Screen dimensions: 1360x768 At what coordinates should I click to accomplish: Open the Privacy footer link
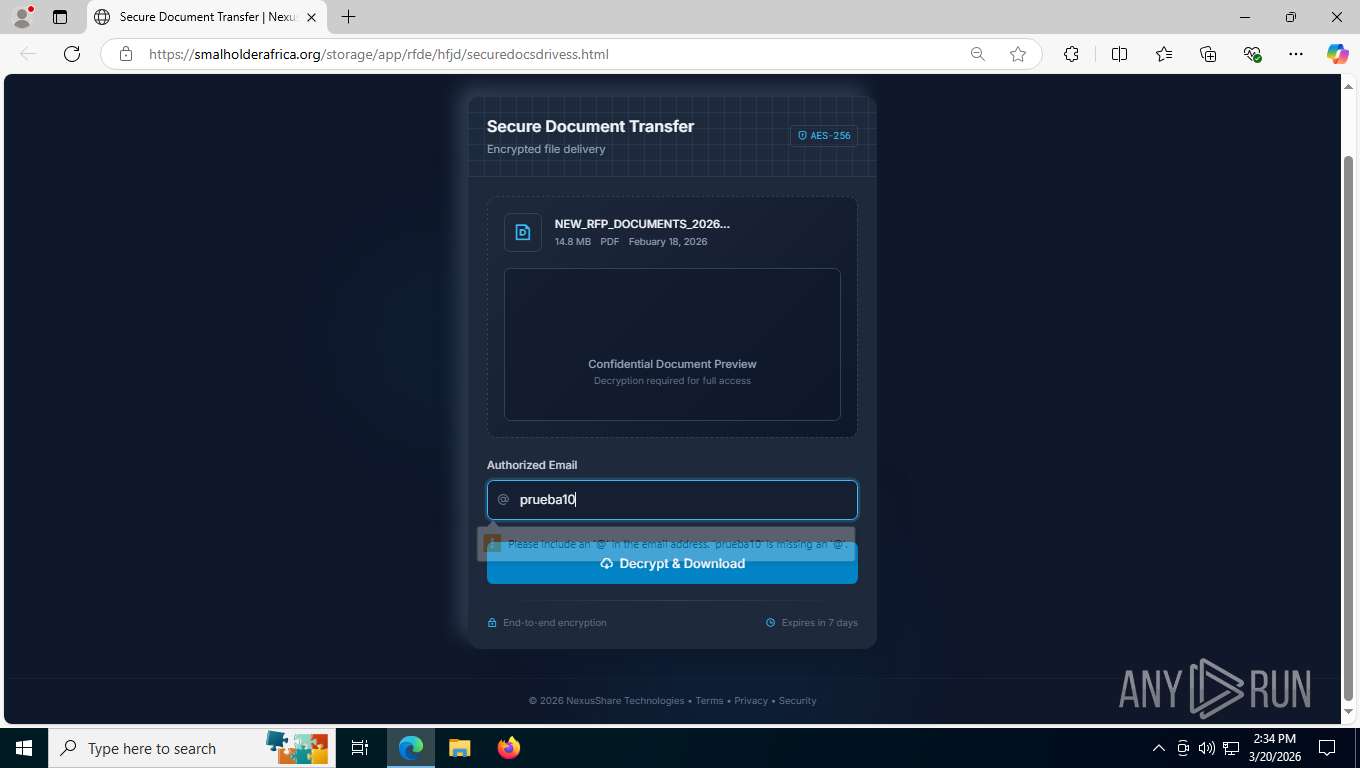click(751, 701)
